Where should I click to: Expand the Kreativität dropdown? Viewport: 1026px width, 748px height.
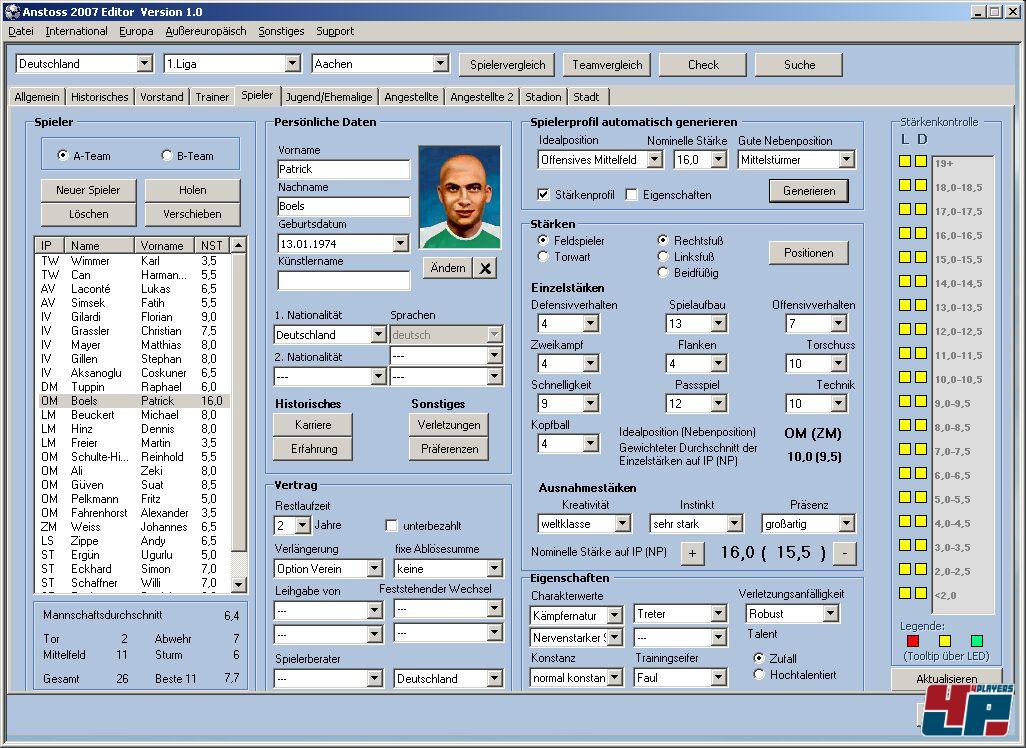(622, 524)
